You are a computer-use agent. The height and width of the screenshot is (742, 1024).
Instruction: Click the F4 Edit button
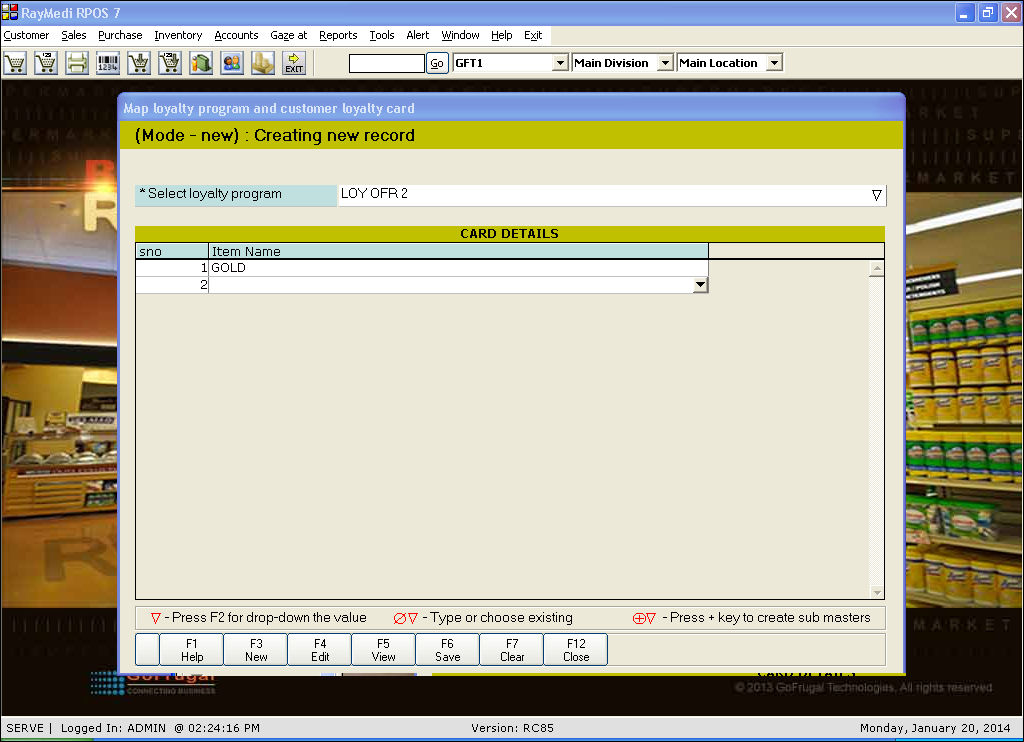320,650
